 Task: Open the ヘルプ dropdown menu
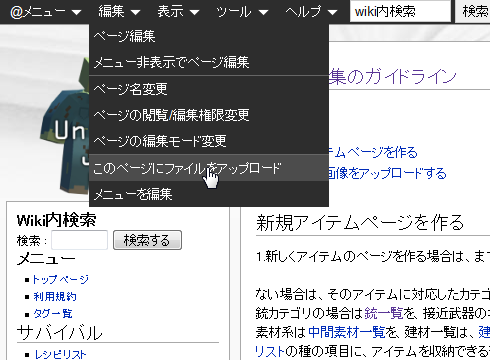tap(311, 12)
